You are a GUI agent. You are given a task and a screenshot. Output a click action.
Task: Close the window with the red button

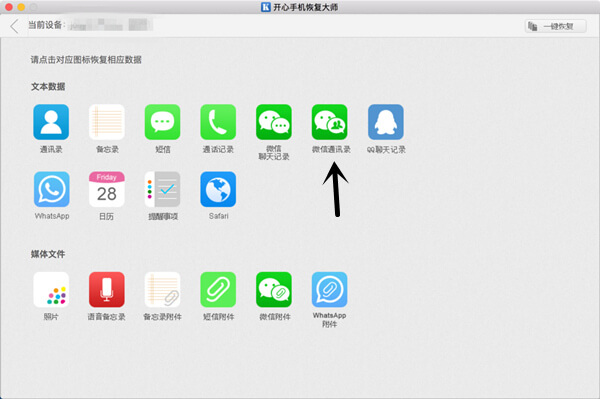tap(8, 7)
